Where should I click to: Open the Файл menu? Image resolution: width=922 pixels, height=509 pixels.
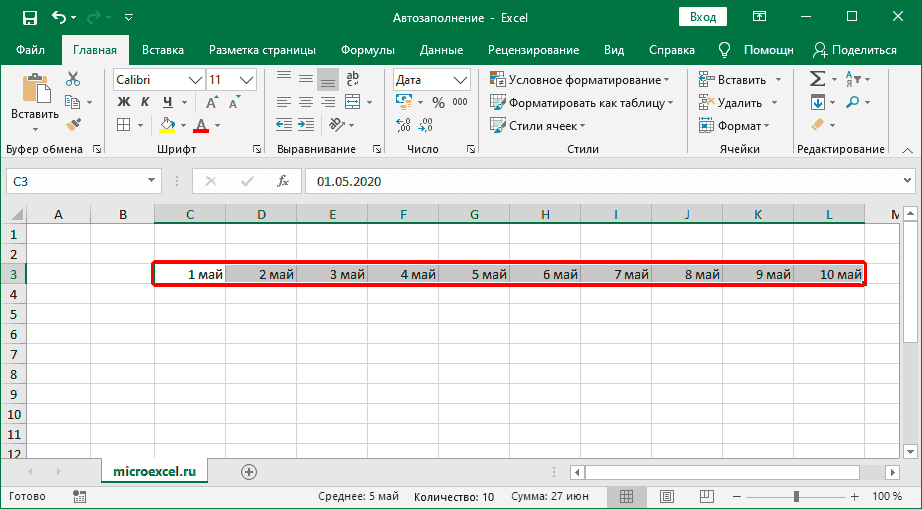(x=30, y=50)
